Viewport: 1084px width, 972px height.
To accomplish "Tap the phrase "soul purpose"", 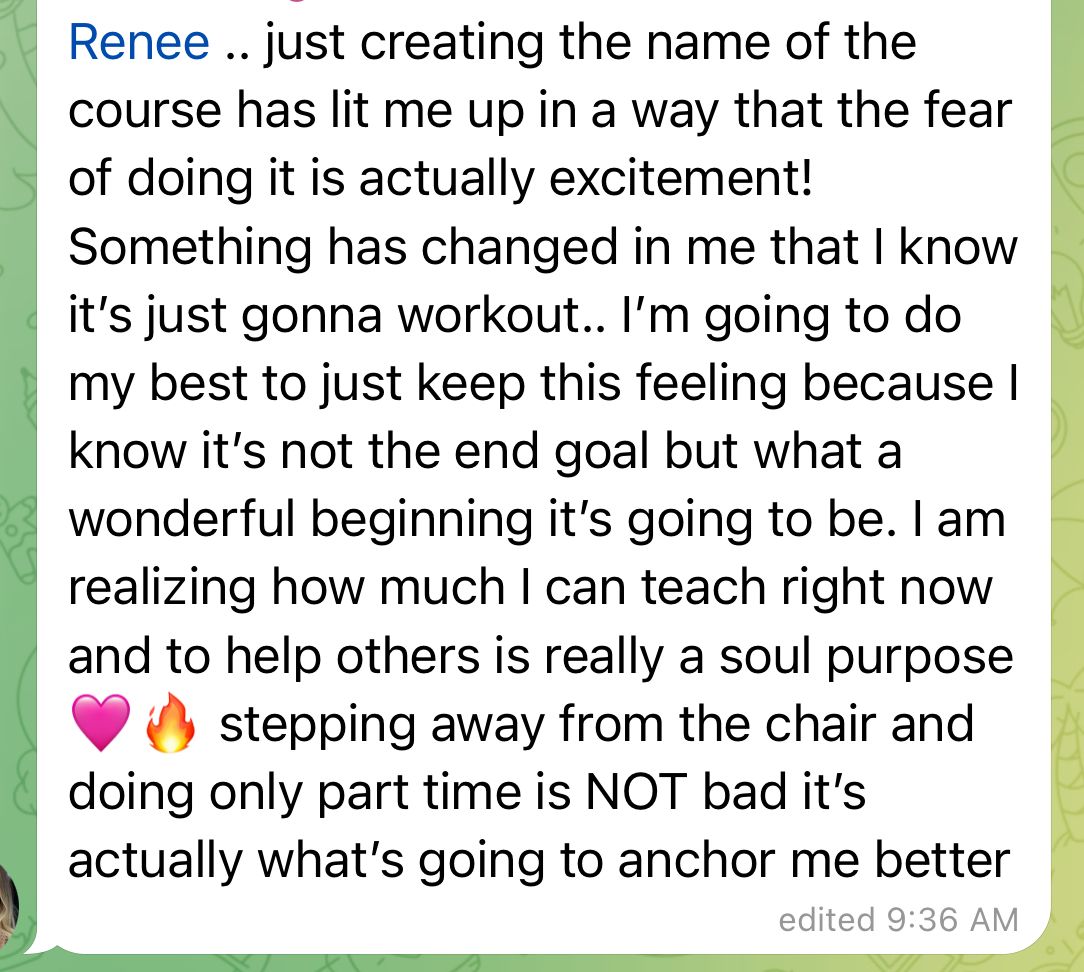I will 866,657.
